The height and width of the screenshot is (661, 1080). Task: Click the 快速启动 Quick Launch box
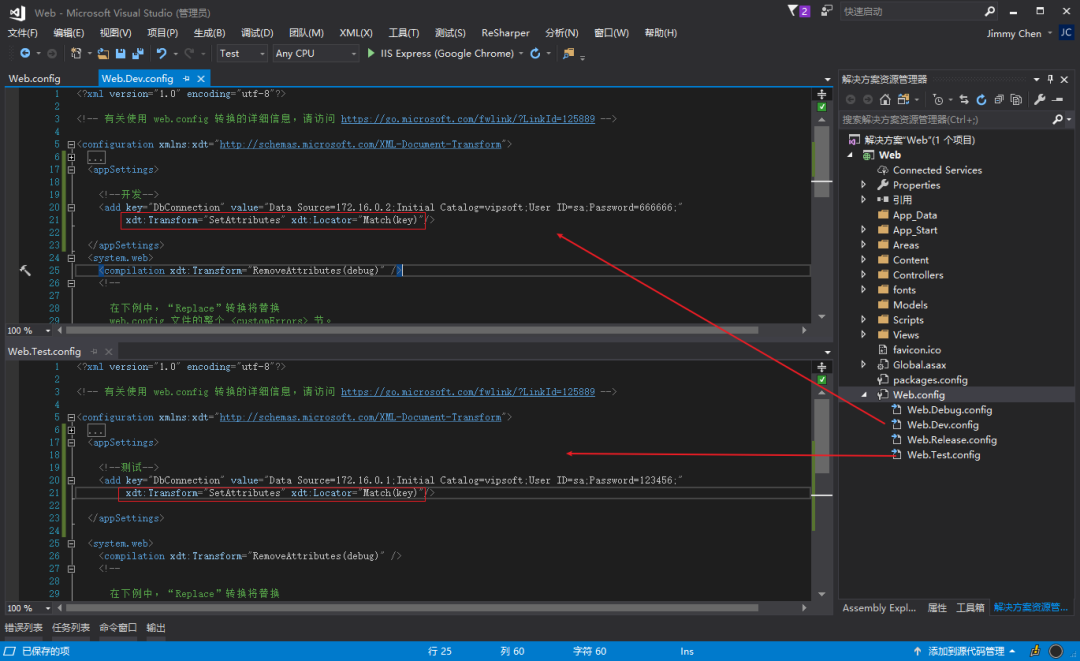coord(911,11)
